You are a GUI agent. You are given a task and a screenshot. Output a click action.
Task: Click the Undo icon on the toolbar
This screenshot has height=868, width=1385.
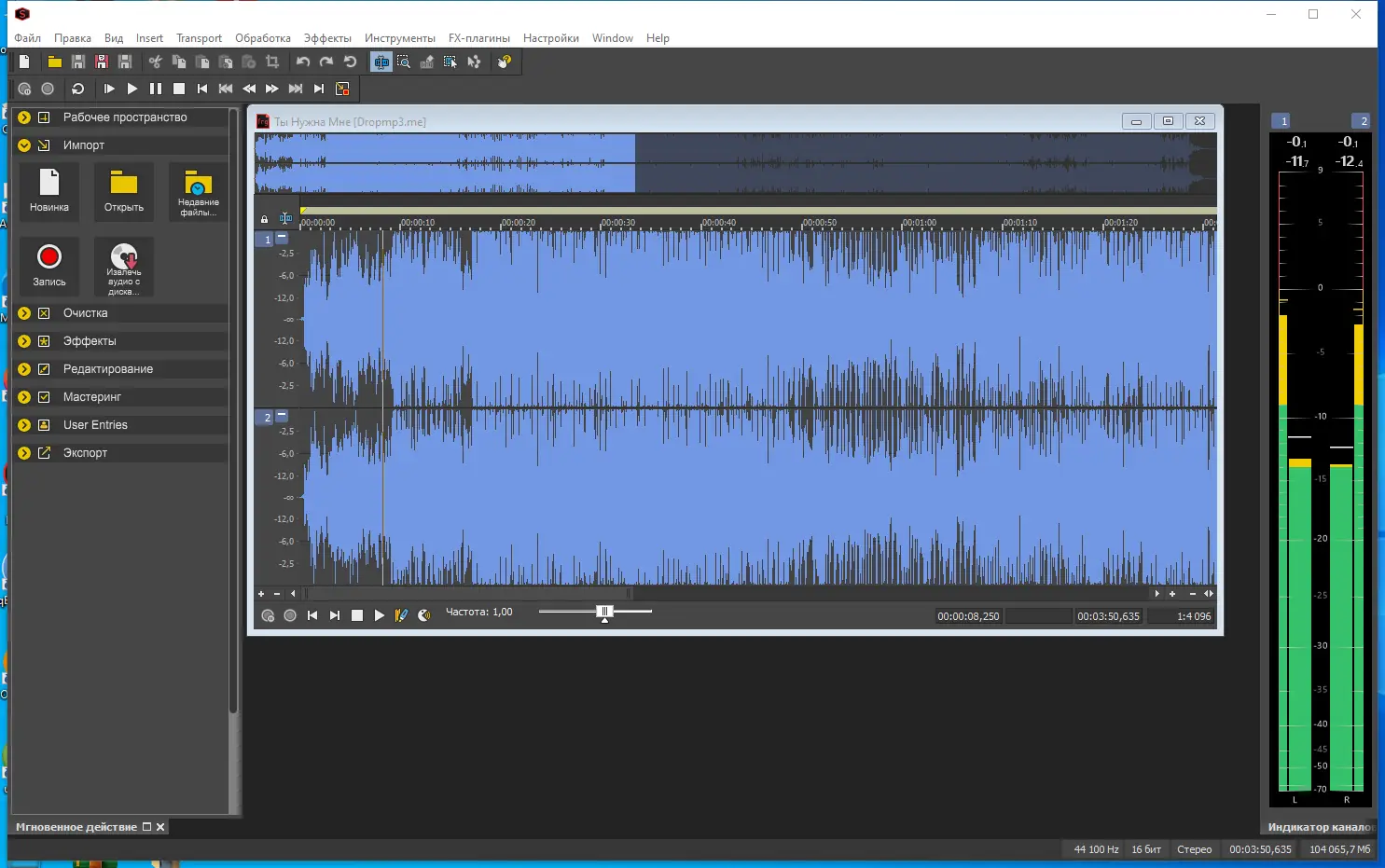tap(301, 62)
